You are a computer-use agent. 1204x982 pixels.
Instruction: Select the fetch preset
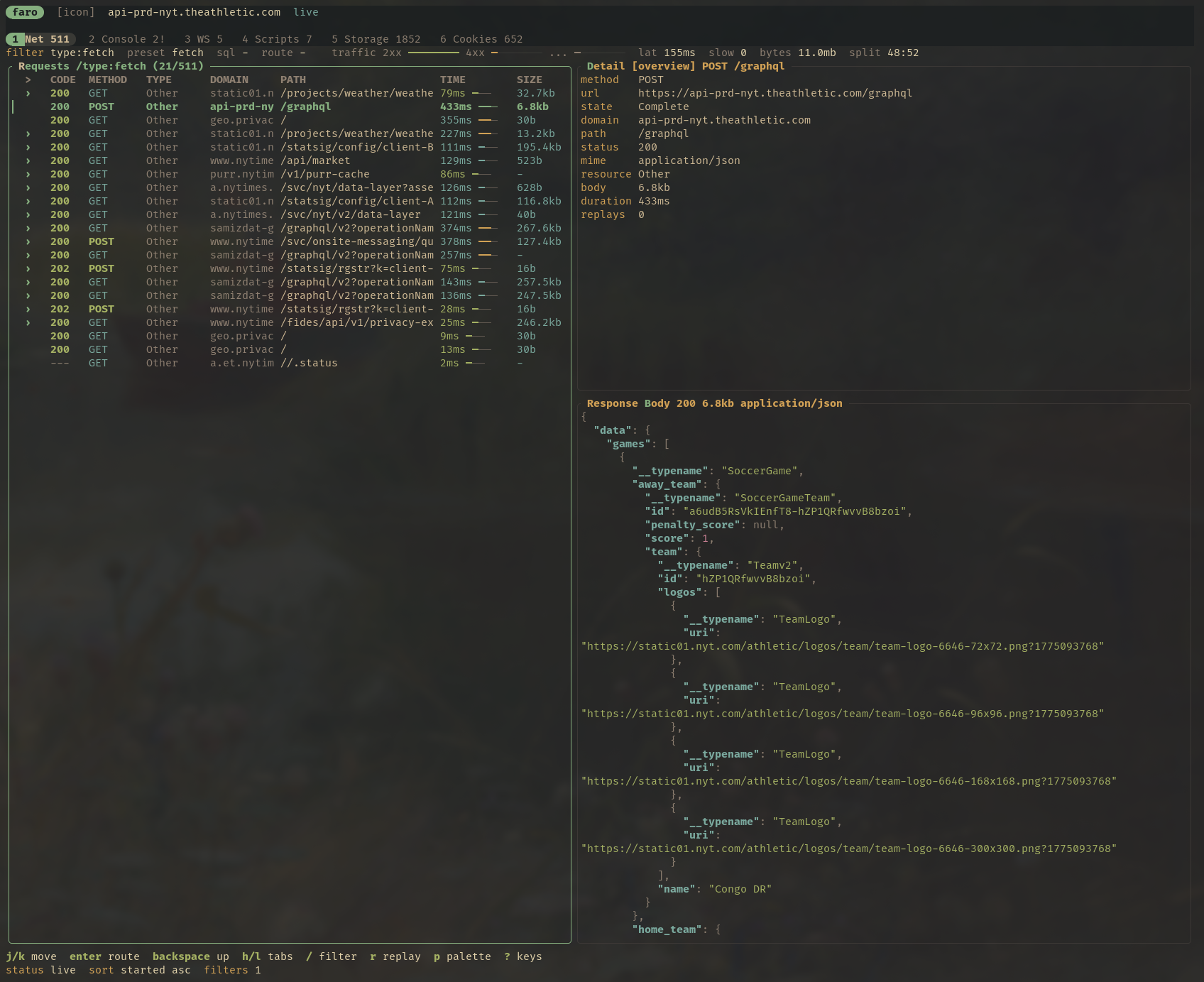(x=165, y=53)
